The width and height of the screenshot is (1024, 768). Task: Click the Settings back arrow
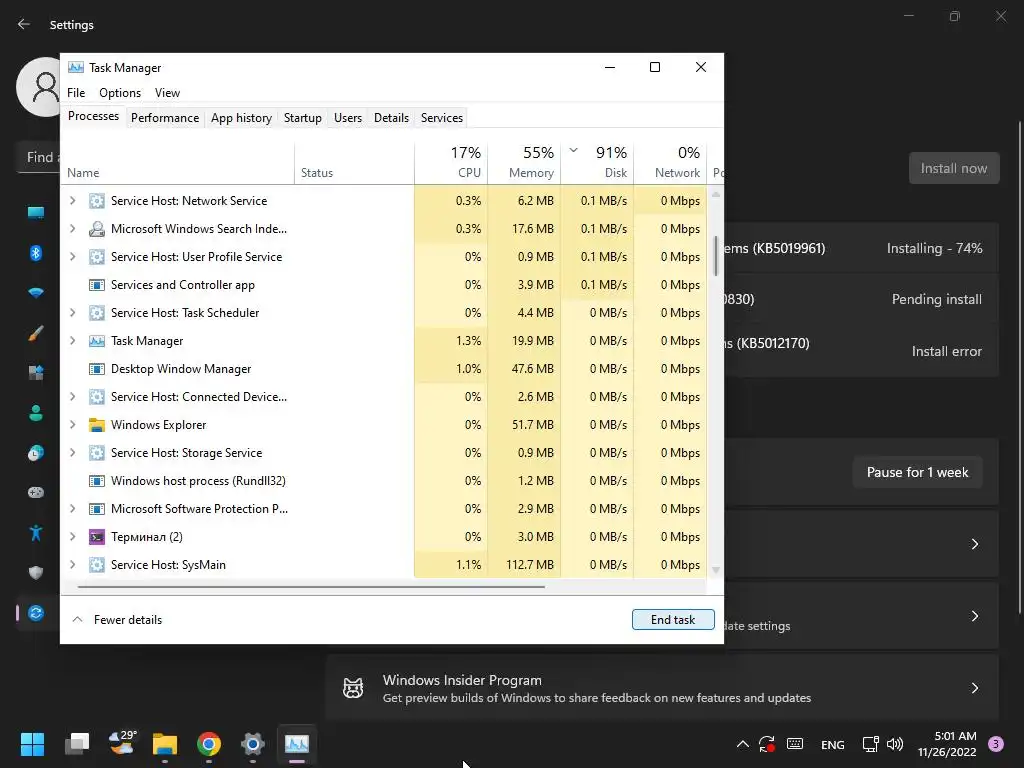[24, 24]
